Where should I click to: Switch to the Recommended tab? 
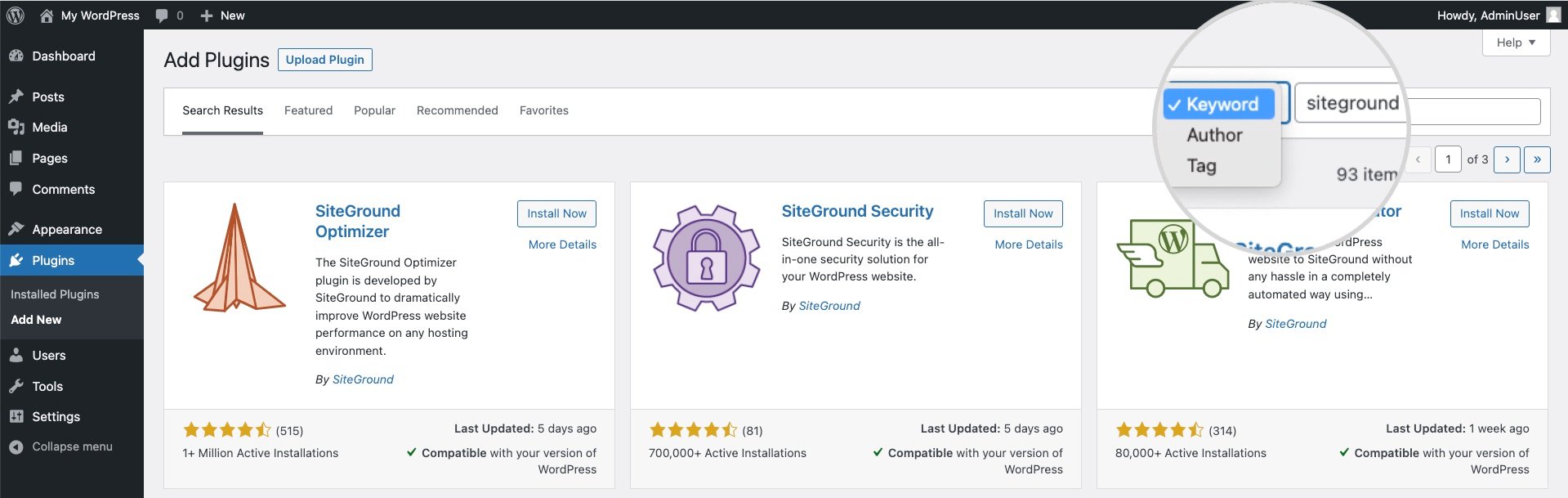click(457, 110)
